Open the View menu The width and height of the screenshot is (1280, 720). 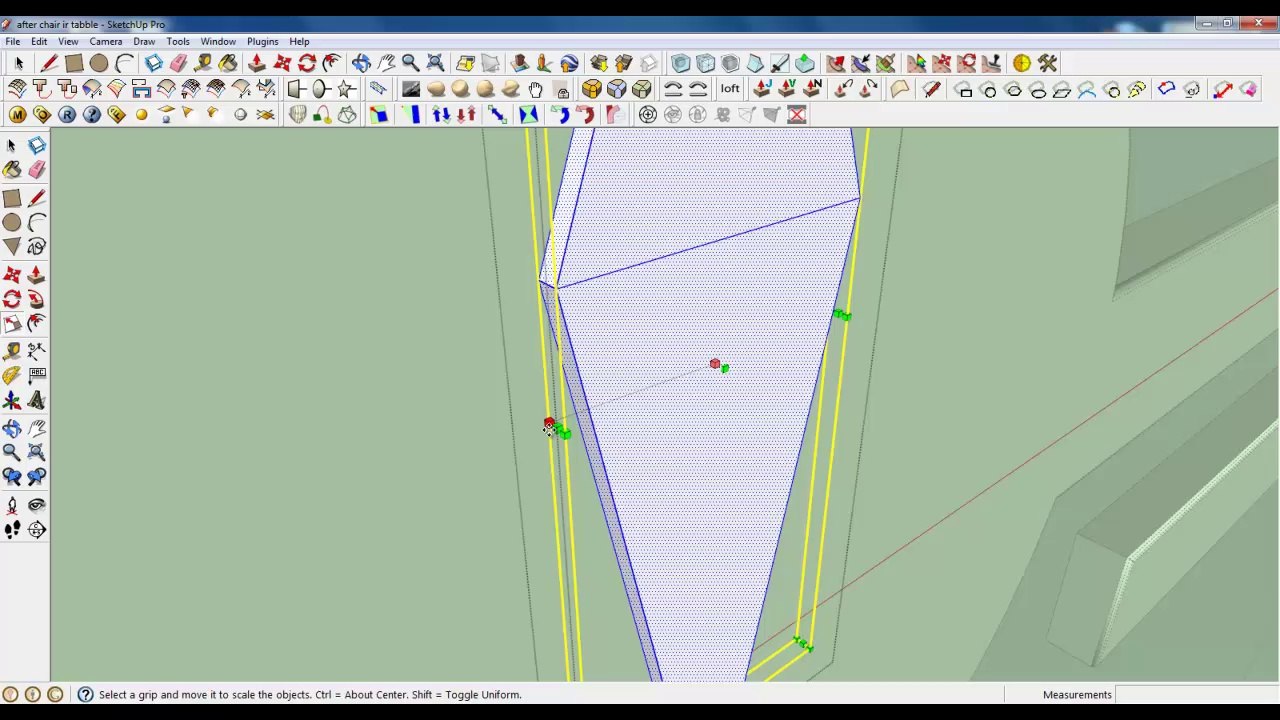pos(68,42)
